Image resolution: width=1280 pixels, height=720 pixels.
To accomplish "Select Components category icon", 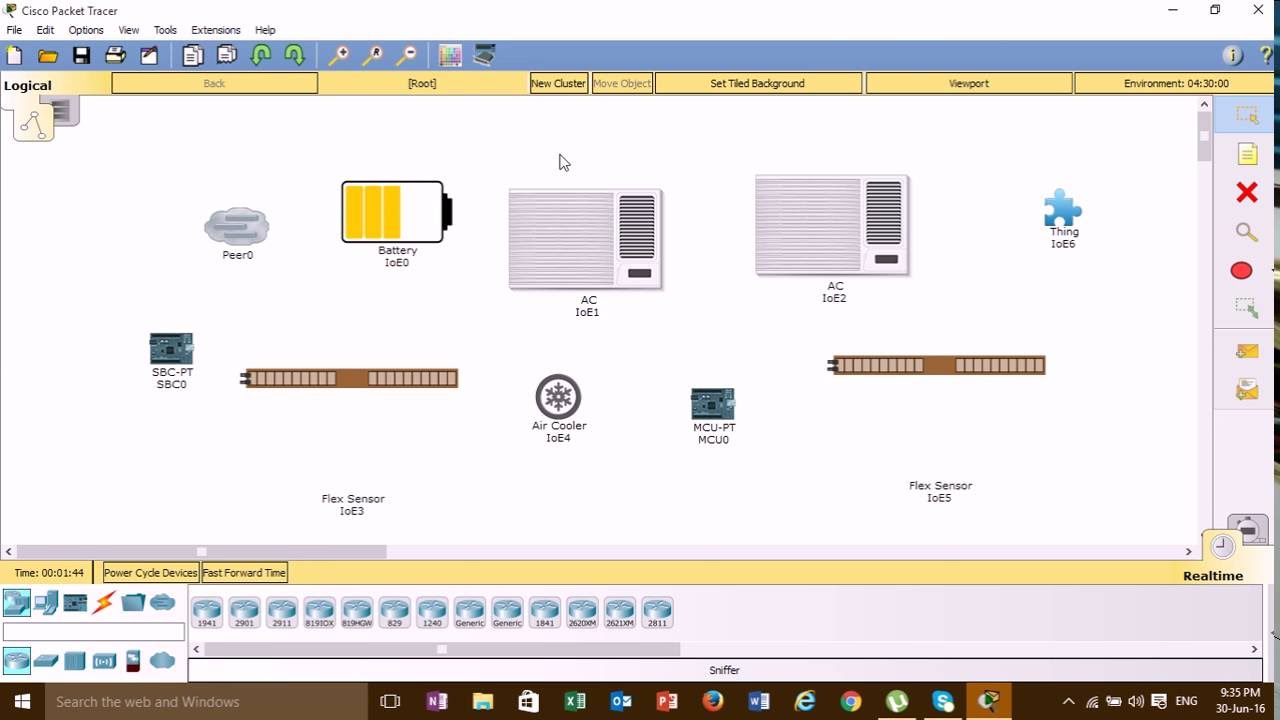I will pos(75,602).
